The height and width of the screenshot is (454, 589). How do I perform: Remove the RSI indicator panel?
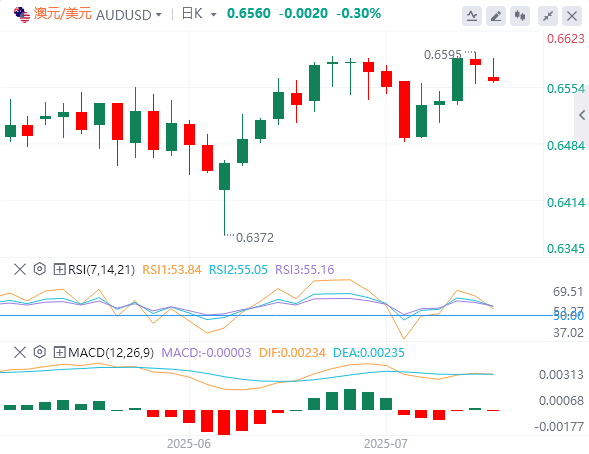(x=20, y=269)
